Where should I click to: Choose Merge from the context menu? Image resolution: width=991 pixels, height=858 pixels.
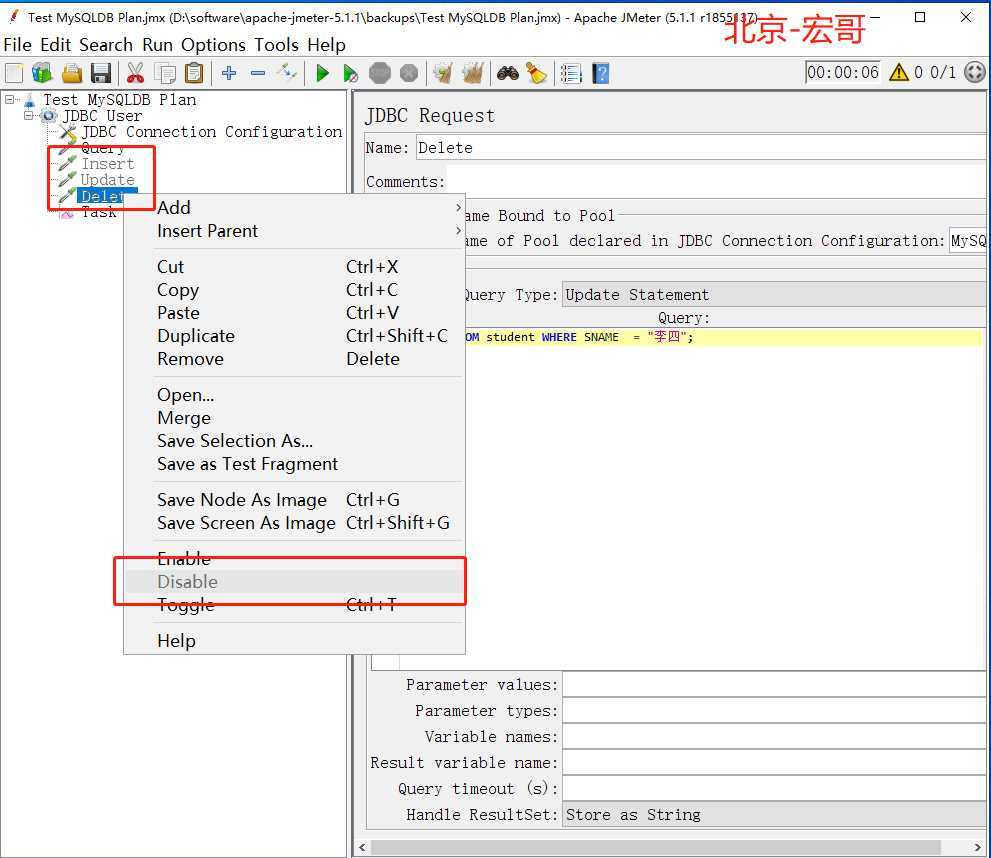click(295, 418)
